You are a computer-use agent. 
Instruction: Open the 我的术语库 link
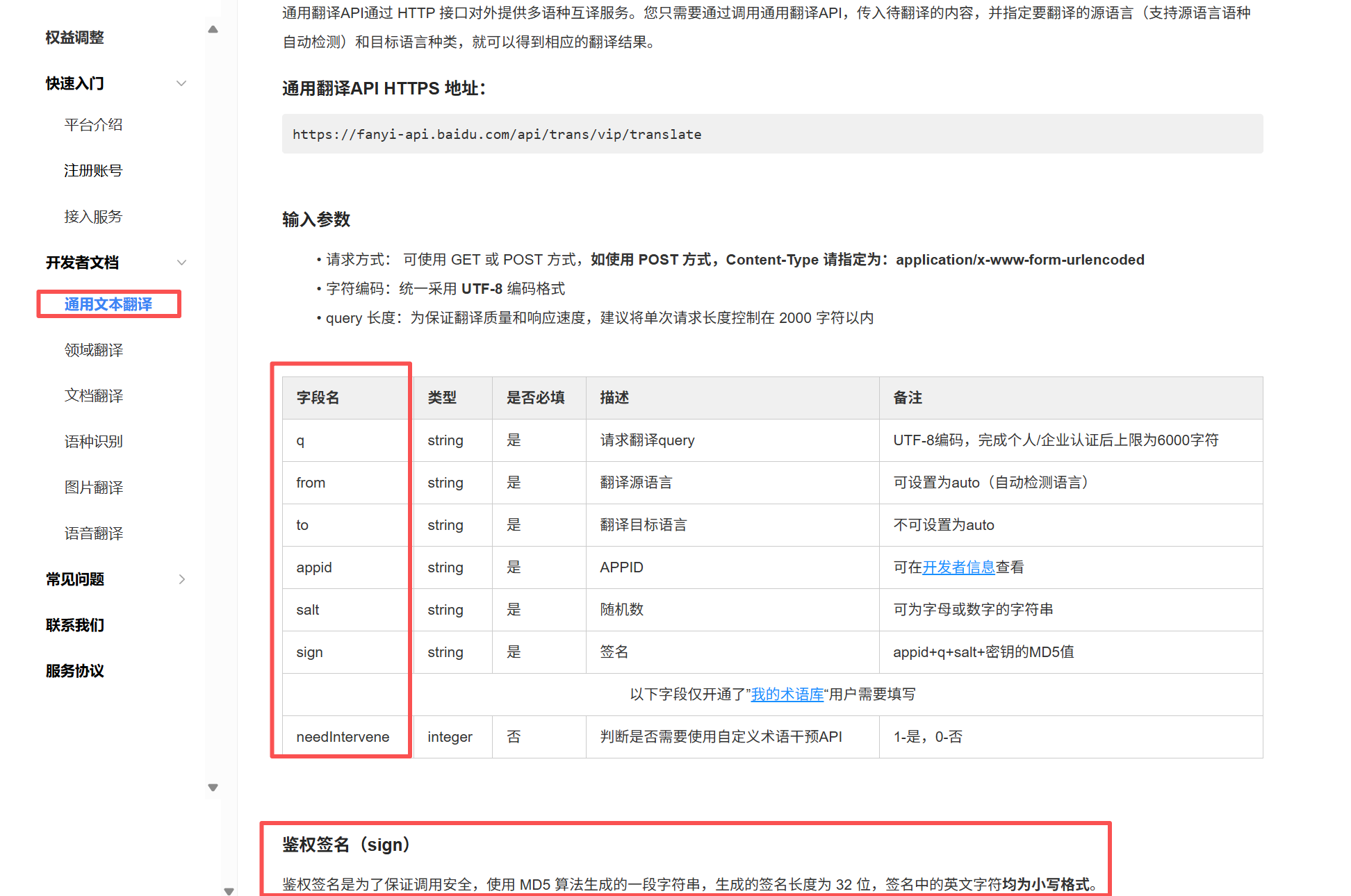[x=787, y=695]
